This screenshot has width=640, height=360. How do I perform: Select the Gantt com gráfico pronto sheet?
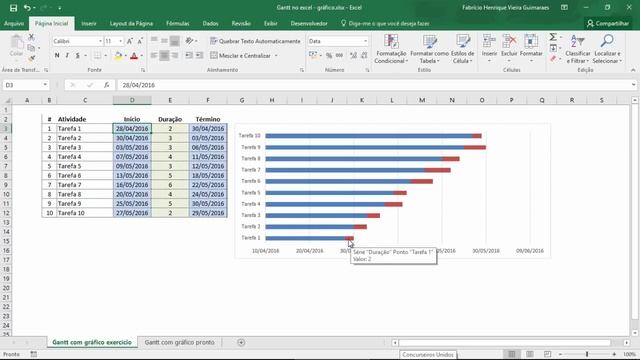(179, 342)
